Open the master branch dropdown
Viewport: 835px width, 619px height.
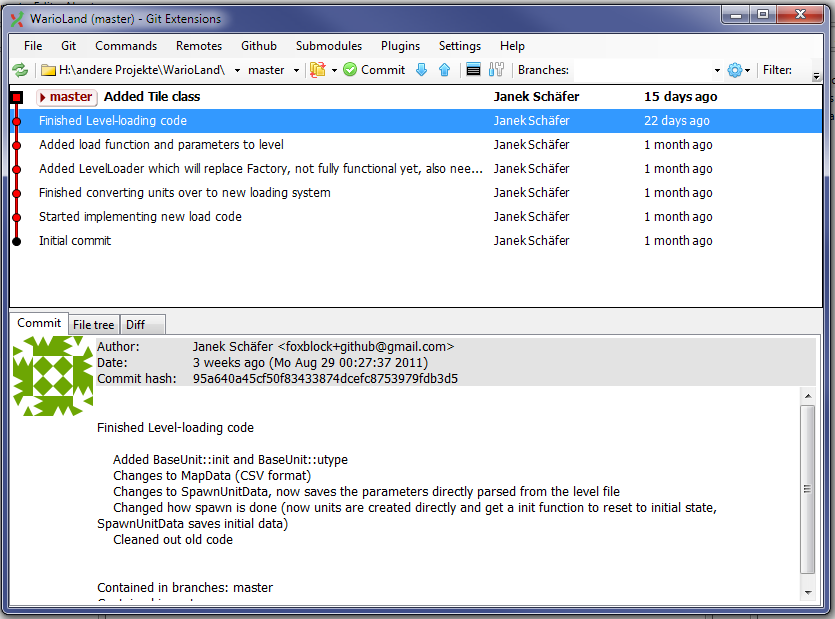click(x=297, y=71)
